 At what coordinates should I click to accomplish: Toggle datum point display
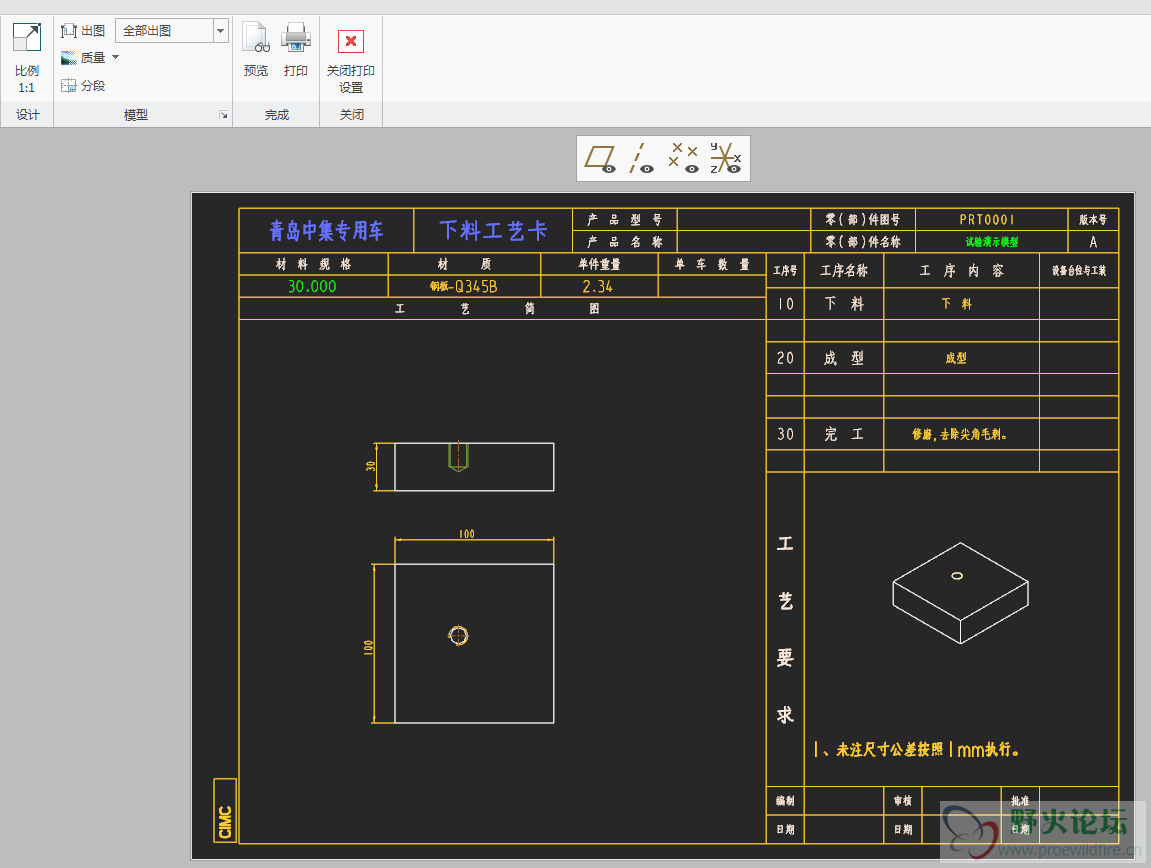click(683, 159)
